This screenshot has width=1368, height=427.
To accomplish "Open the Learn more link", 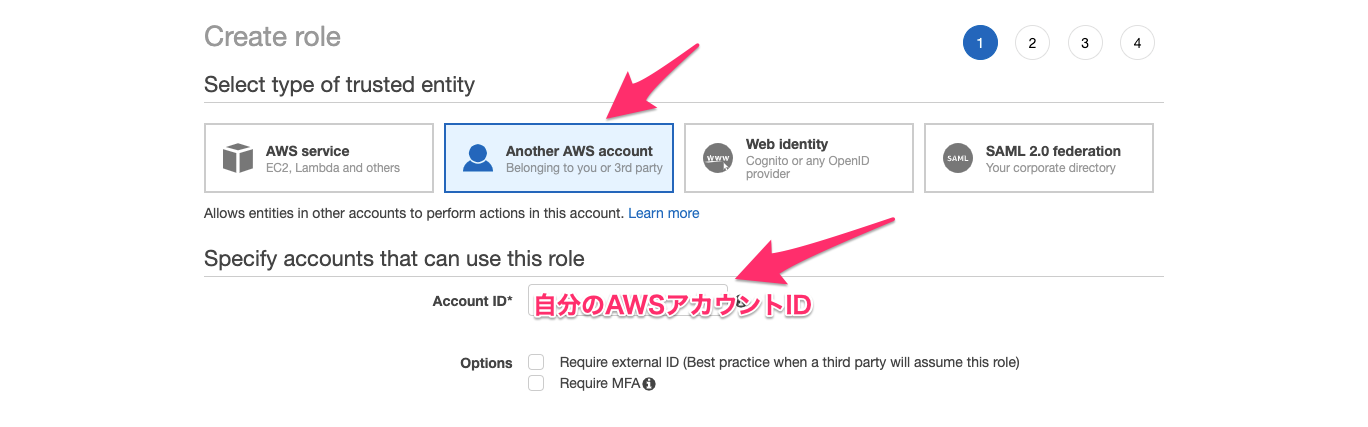I will point(664,213).
